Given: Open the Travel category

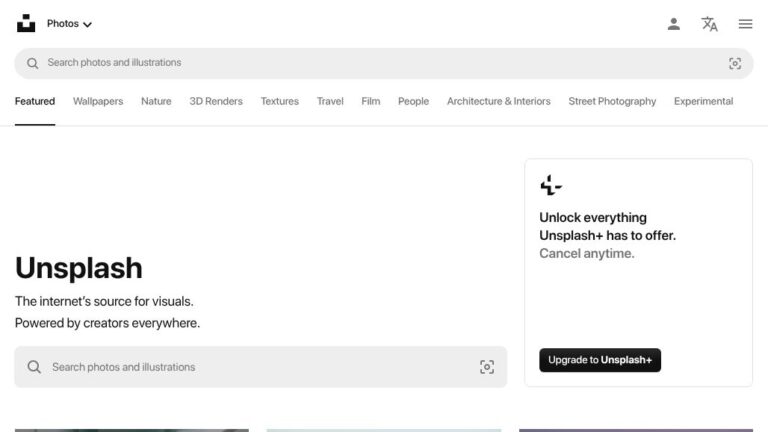Looking at the screenshot, I should (330, 101).
